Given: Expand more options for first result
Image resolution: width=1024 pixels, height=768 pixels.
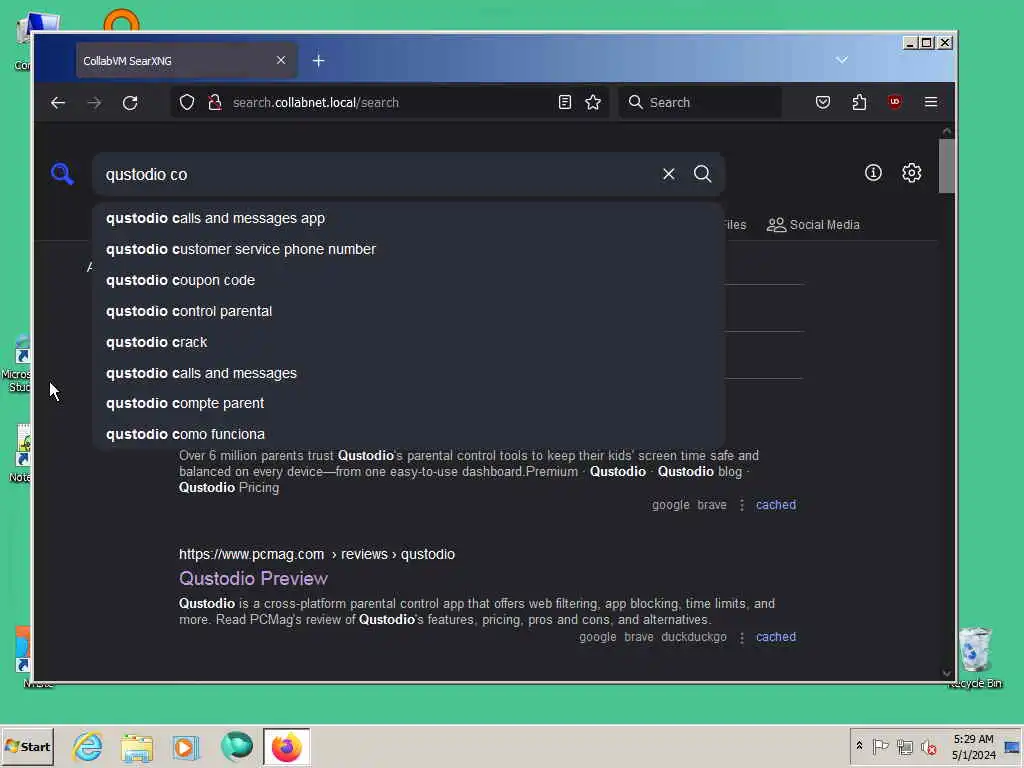Looking at the screenshot, I should (741, 505).
